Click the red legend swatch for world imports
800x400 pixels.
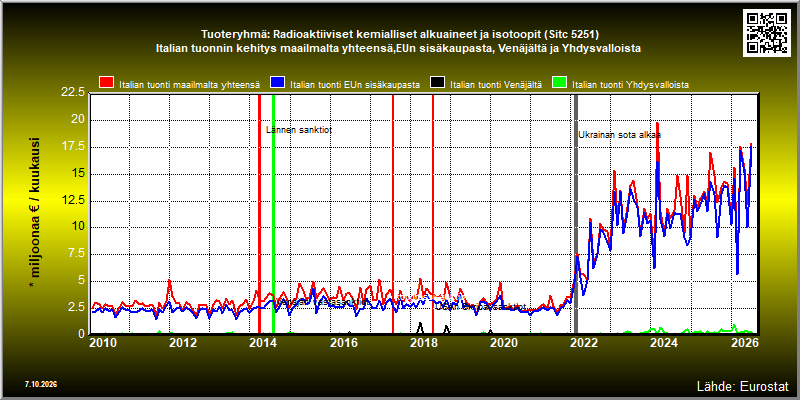tap(107, 83)
